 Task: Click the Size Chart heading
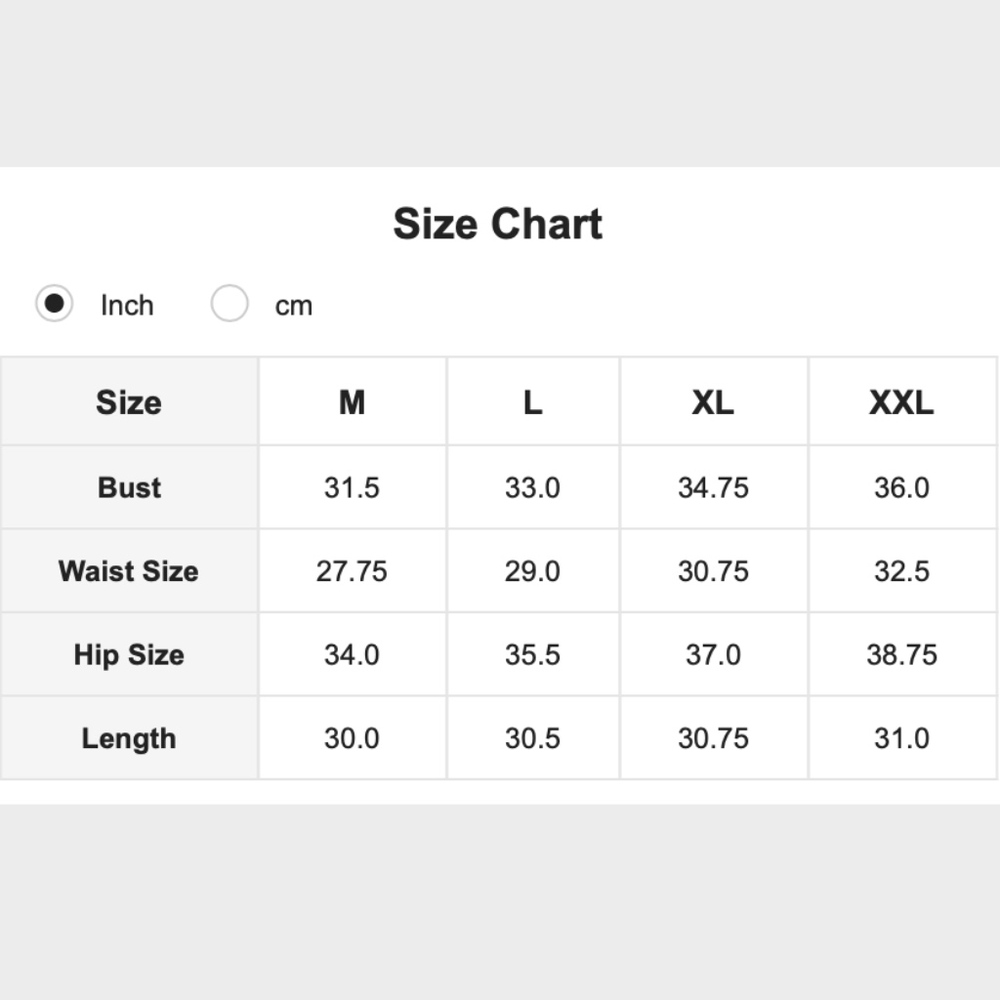(x=497, y=224)
